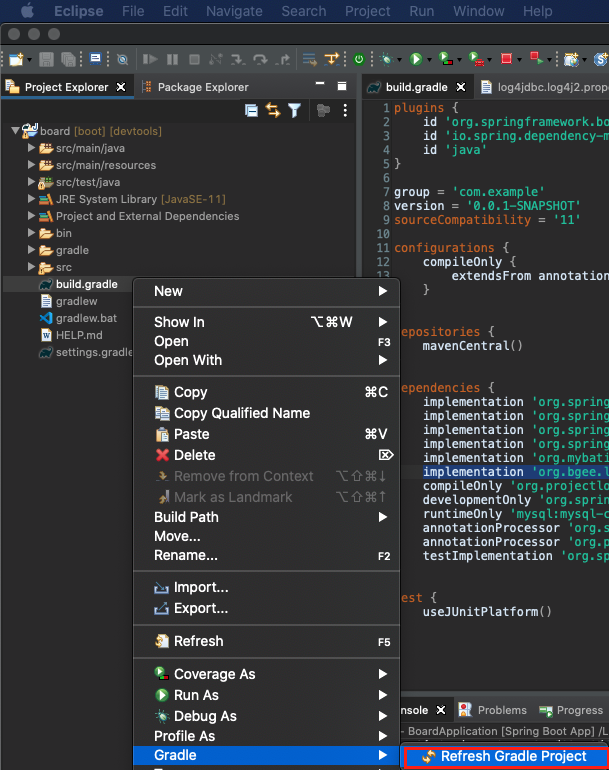The height and width of the screenshot is (770, 609).
Task: Expand the src/main/java folder
Action: pos(31,148)
